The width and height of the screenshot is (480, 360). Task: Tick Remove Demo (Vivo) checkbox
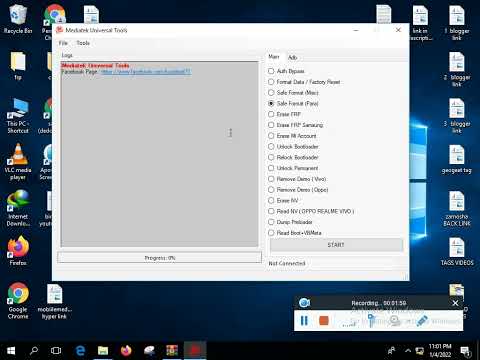[x=271, y=179]
